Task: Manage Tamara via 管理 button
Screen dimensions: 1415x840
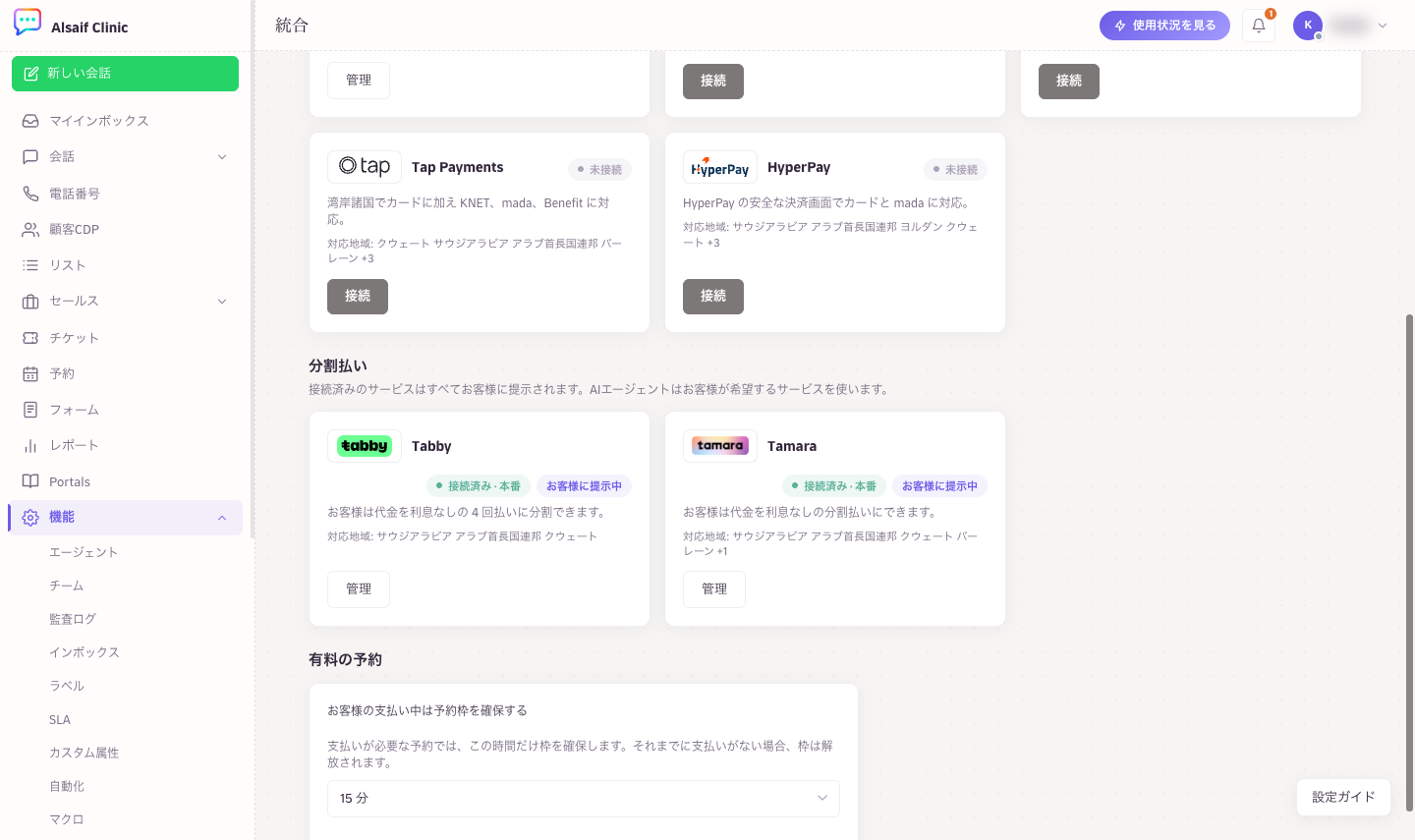Action: [x=714, y=589]
